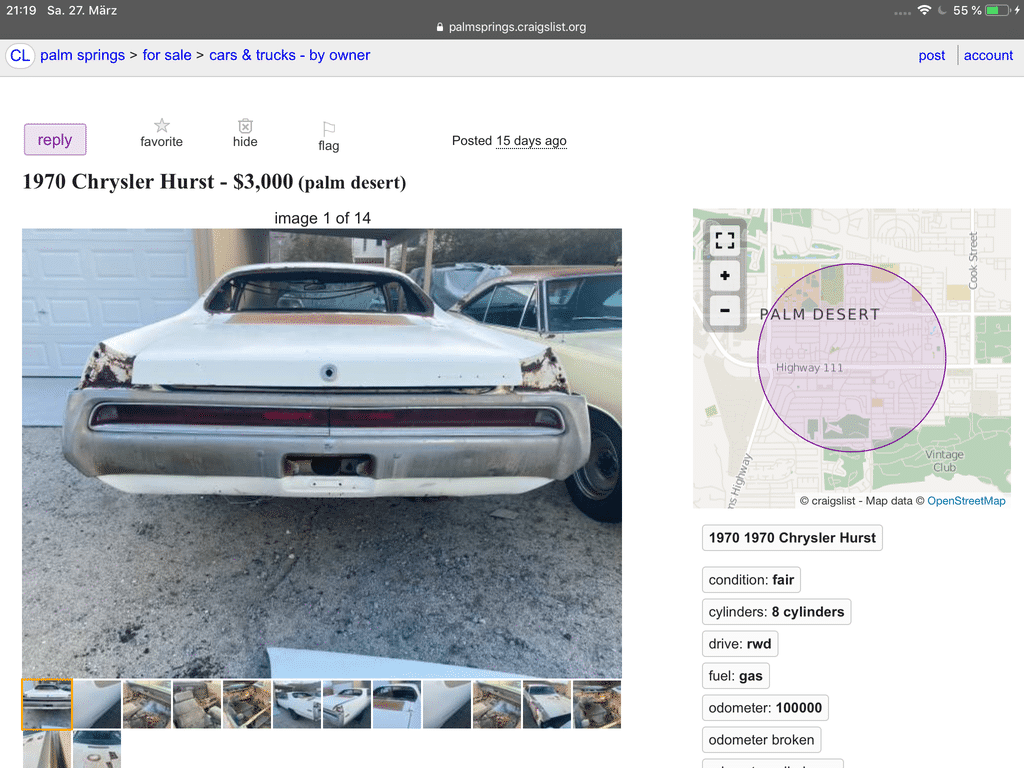Tap the '15 days ago' posted date

click(x=531, y=141)
